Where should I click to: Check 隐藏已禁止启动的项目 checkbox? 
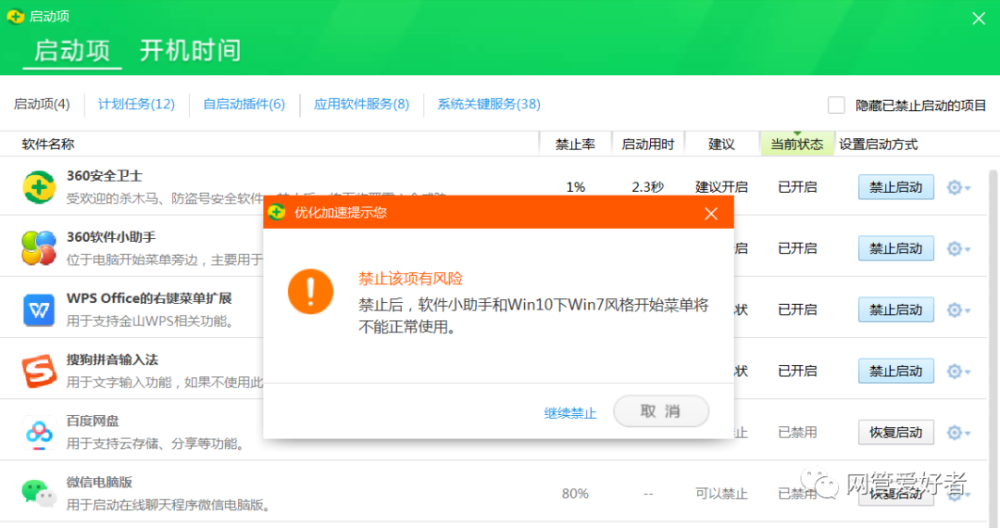tap(836, 105)
